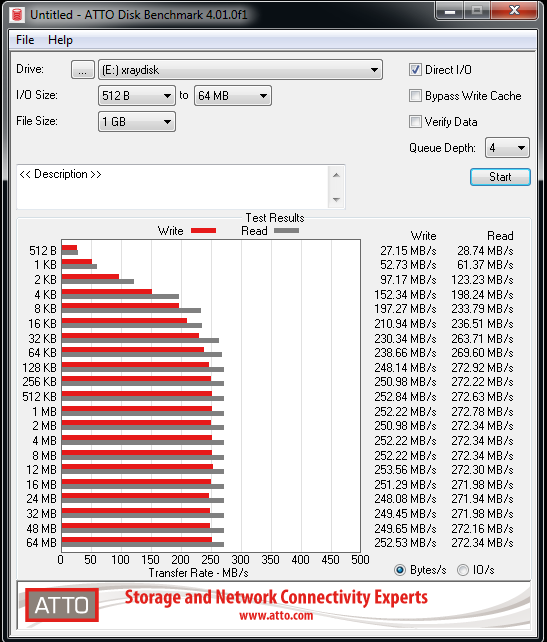Open the Queue Depth dropdown

[507, 147]
